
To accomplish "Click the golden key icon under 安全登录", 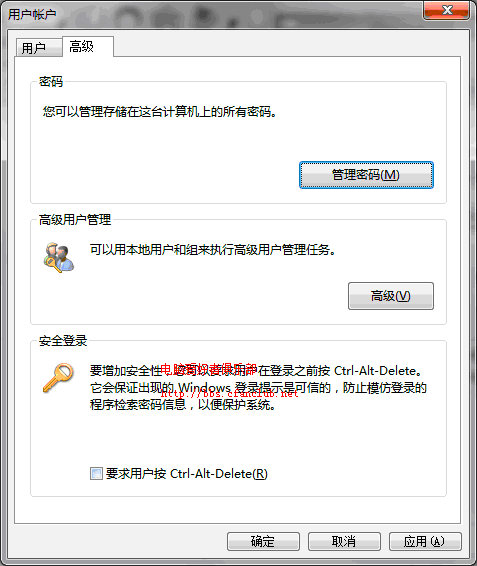I will click(x=58, y=378).
